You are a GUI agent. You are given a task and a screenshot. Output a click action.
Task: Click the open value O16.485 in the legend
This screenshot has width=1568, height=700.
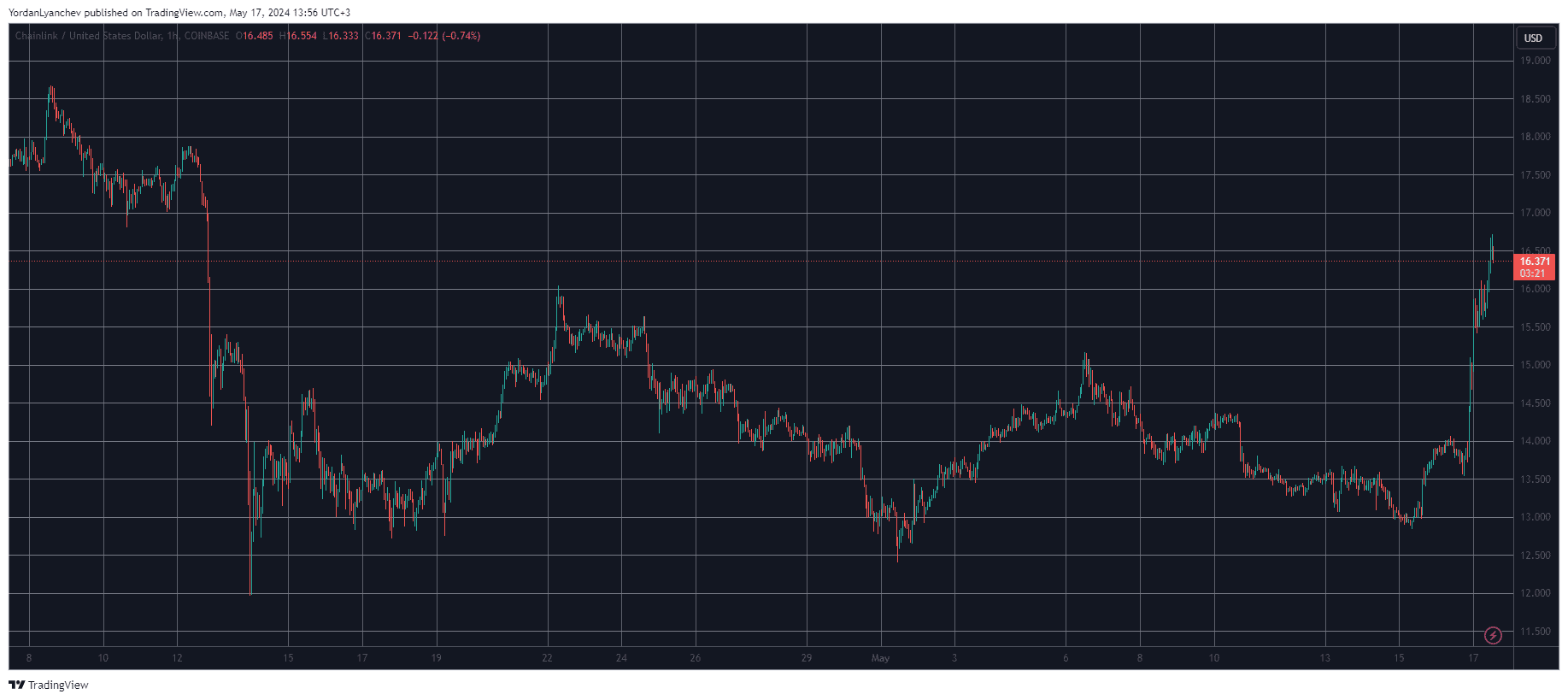coord(255,36)
